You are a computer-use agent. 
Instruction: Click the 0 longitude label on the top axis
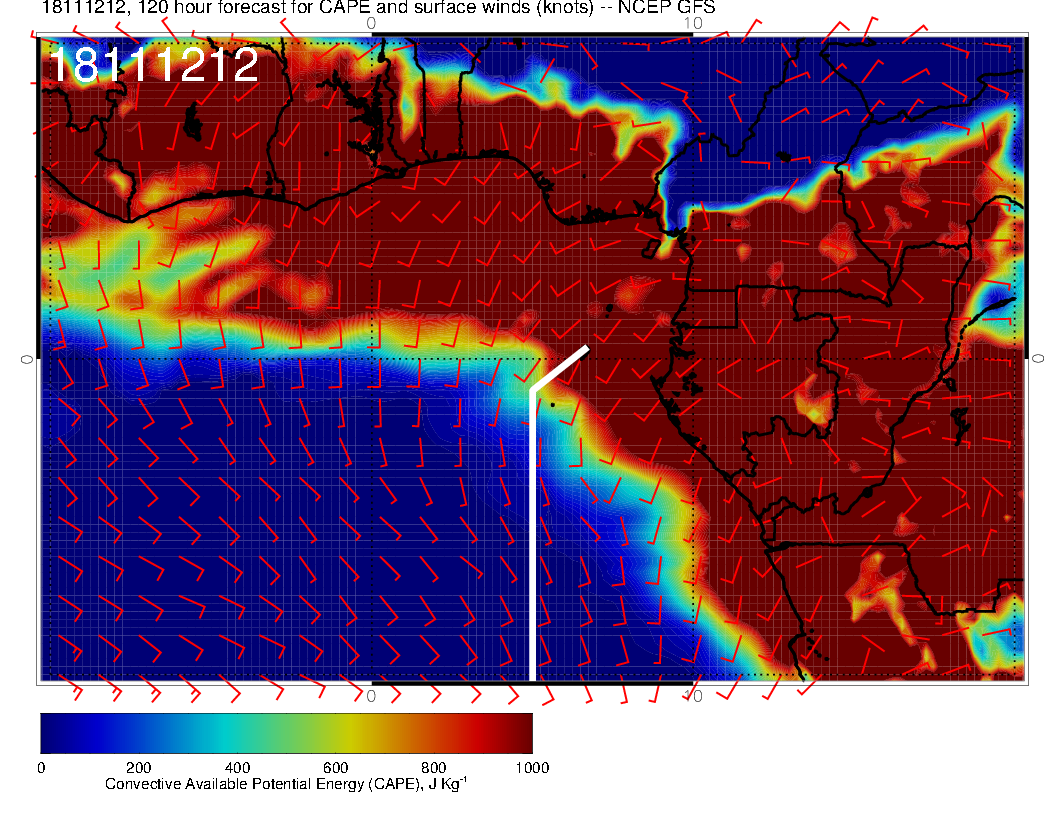371,23
